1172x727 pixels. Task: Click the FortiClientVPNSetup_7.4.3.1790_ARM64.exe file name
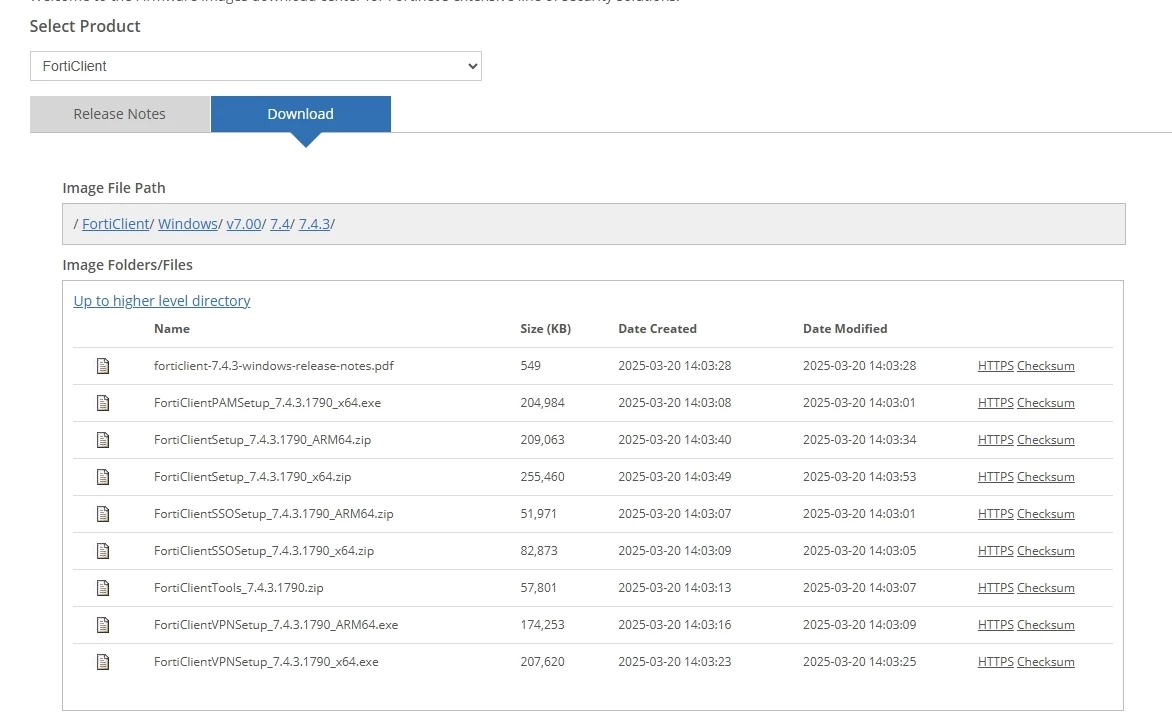point(276,625)
